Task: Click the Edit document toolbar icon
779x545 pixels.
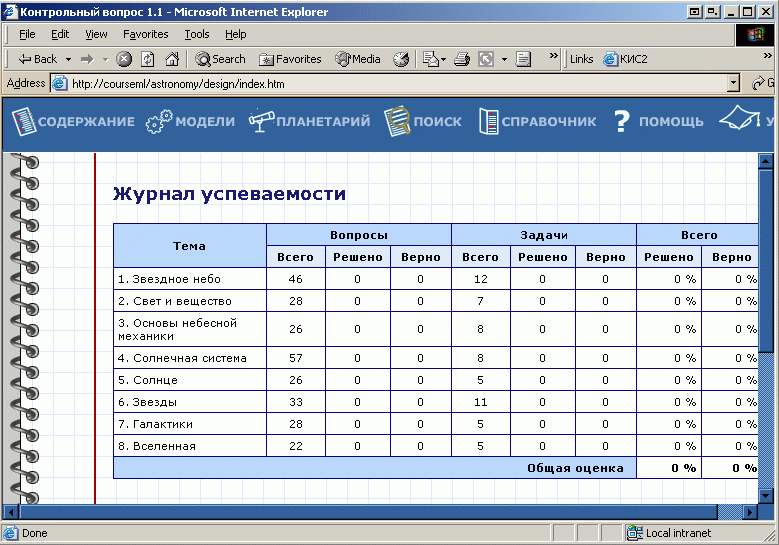Action: click(486, 59)
